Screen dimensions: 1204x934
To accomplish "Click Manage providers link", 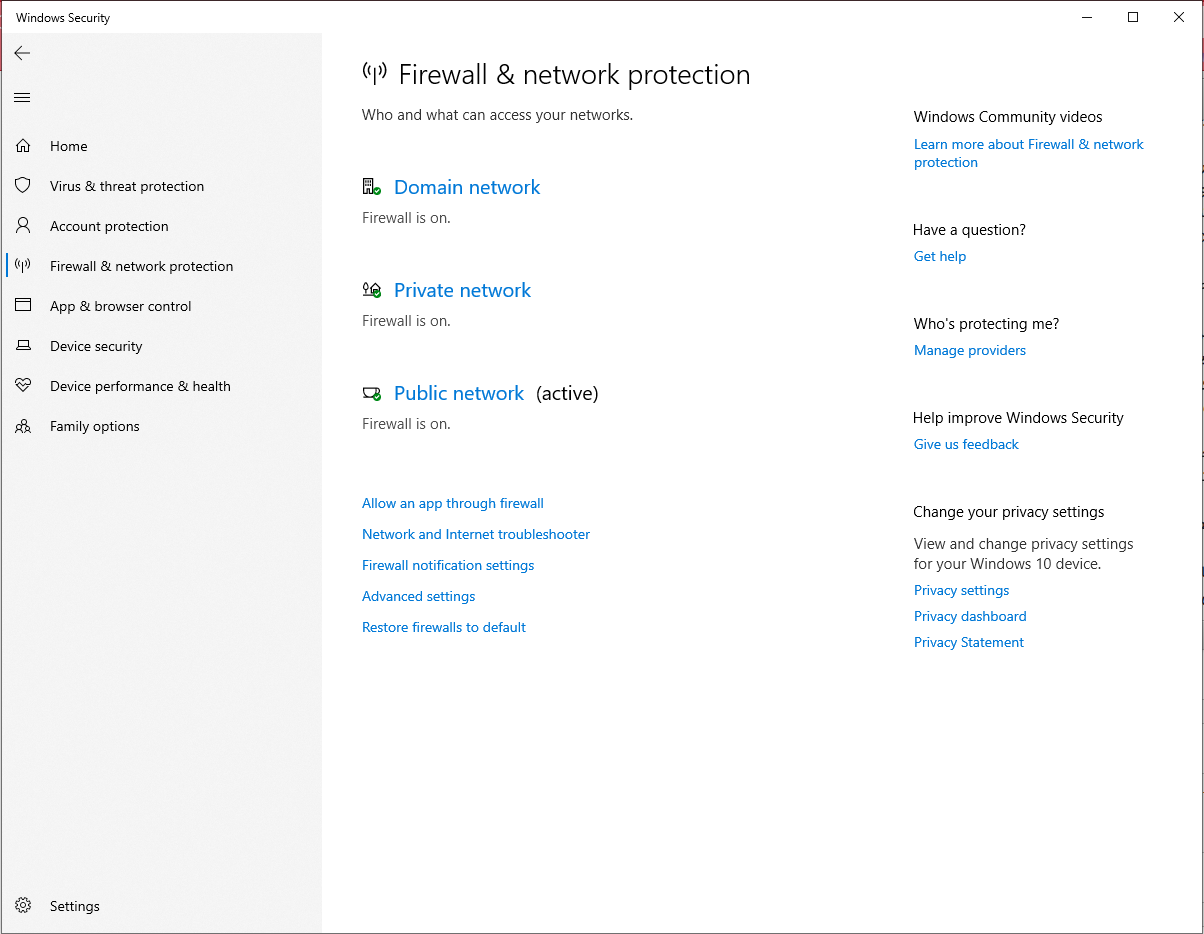I will 969,350.
